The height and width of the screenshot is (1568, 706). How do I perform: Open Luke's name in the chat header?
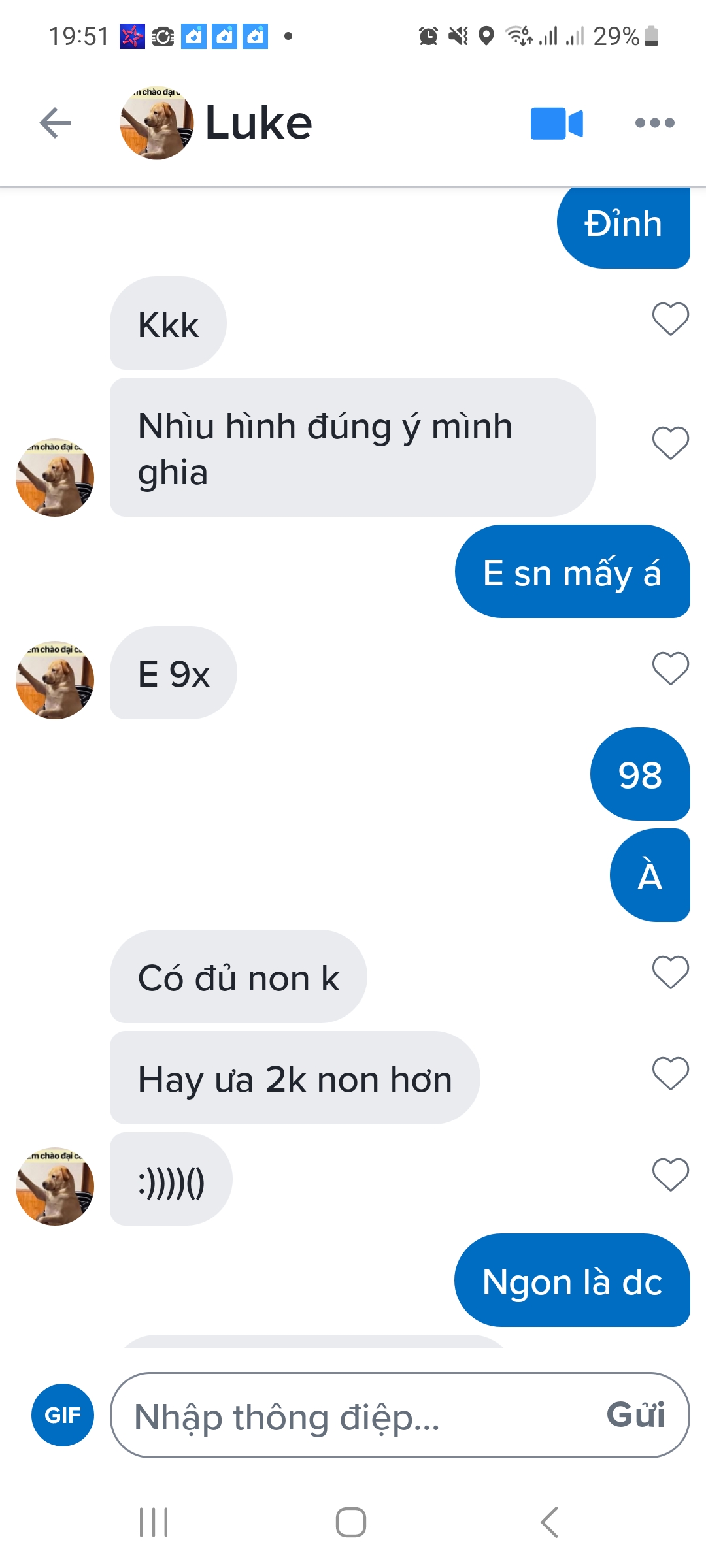coord(259,123)
